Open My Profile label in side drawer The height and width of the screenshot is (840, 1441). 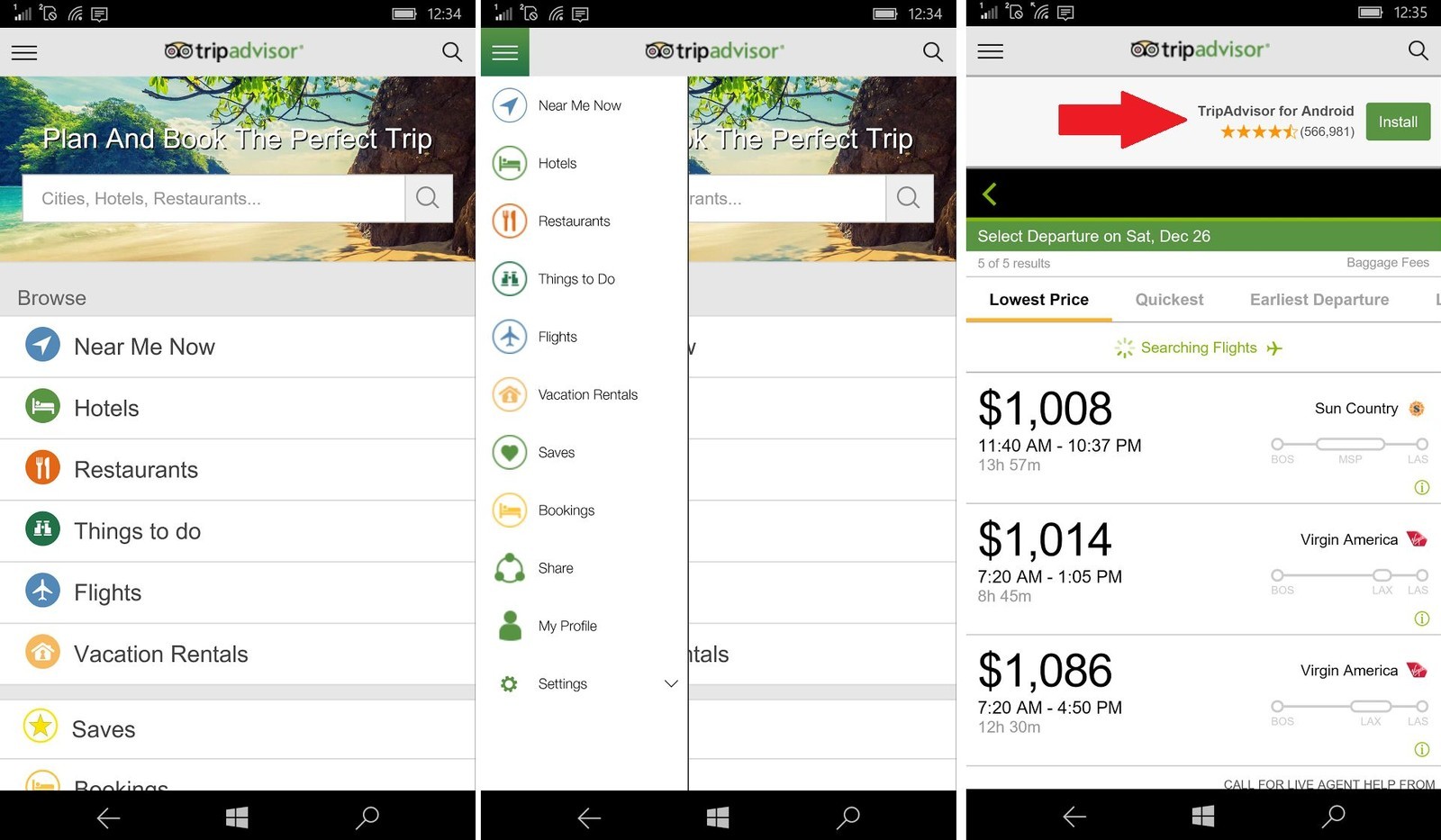click(567, 626)
